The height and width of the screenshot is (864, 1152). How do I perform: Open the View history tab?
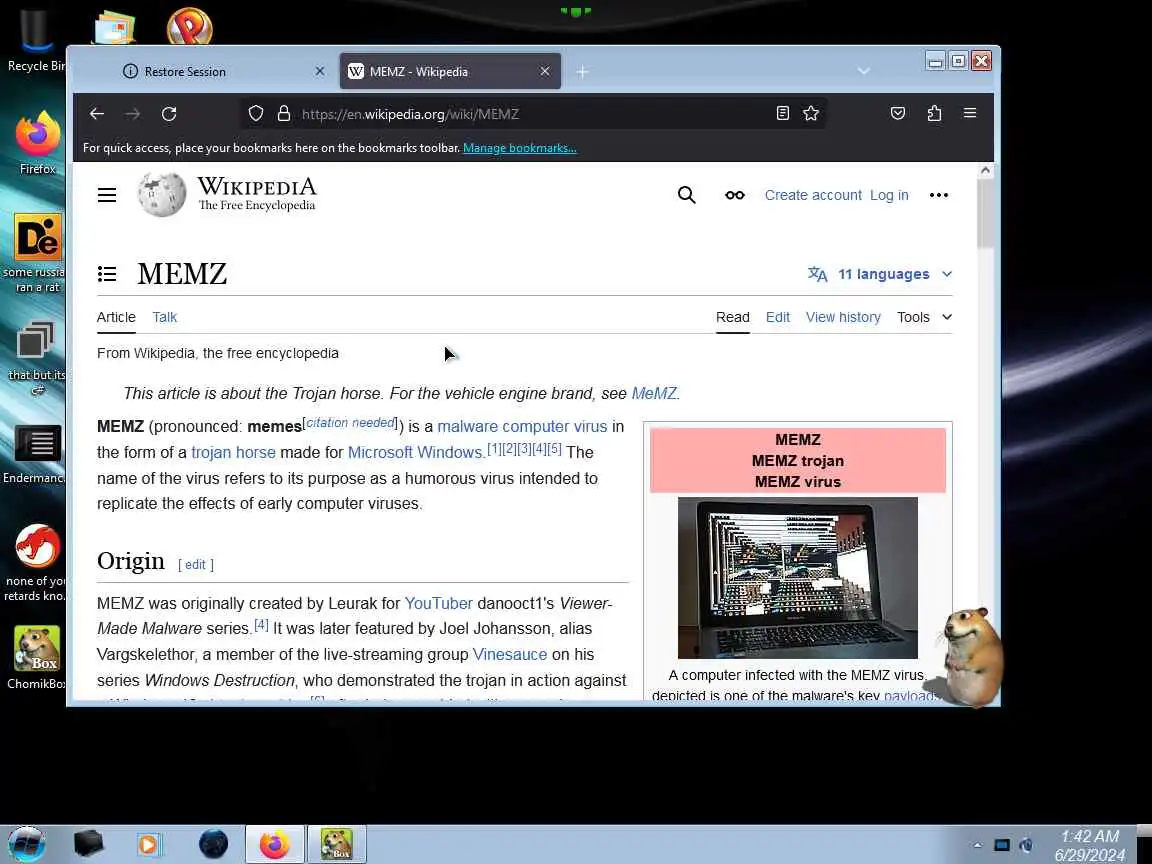coord(843,317)
